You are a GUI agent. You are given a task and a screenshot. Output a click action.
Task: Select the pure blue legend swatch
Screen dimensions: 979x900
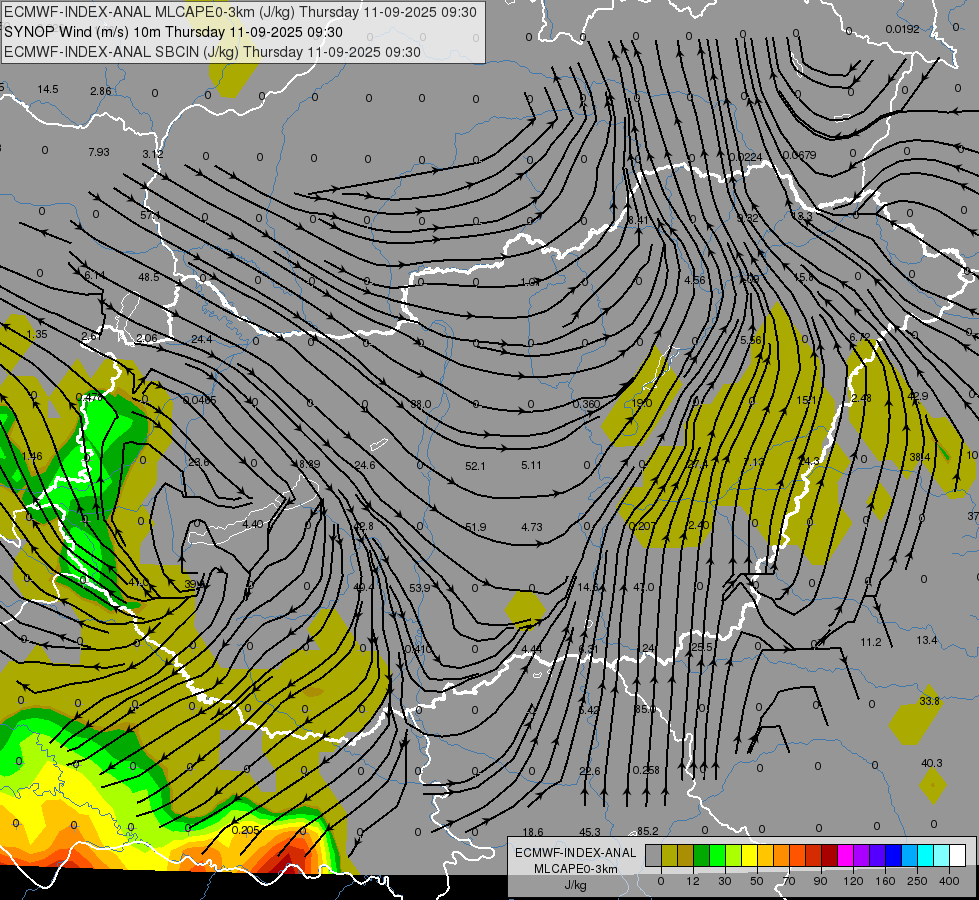(x=893, y=855)
